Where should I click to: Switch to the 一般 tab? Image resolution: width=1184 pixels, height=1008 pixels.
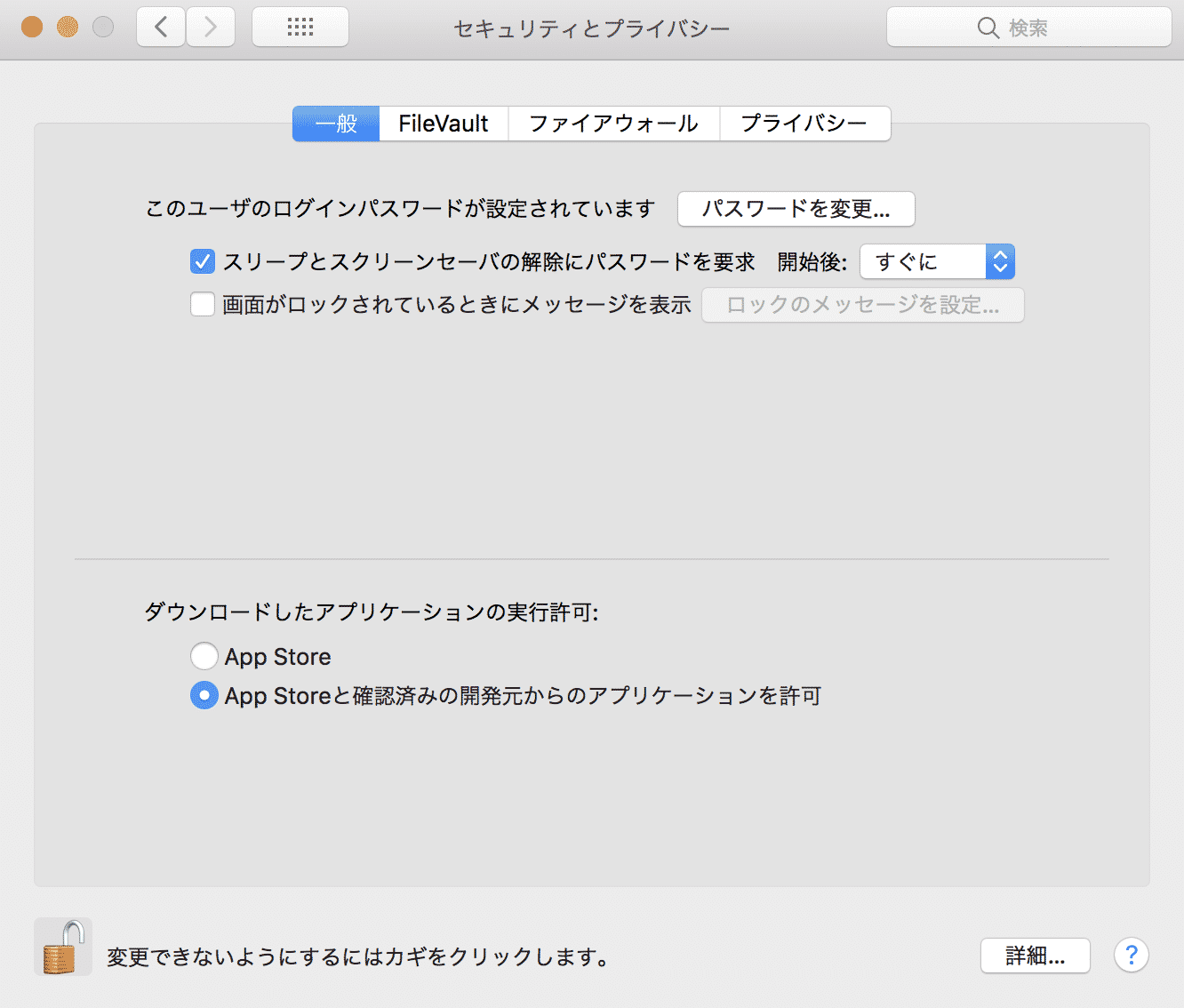[336, 124]
